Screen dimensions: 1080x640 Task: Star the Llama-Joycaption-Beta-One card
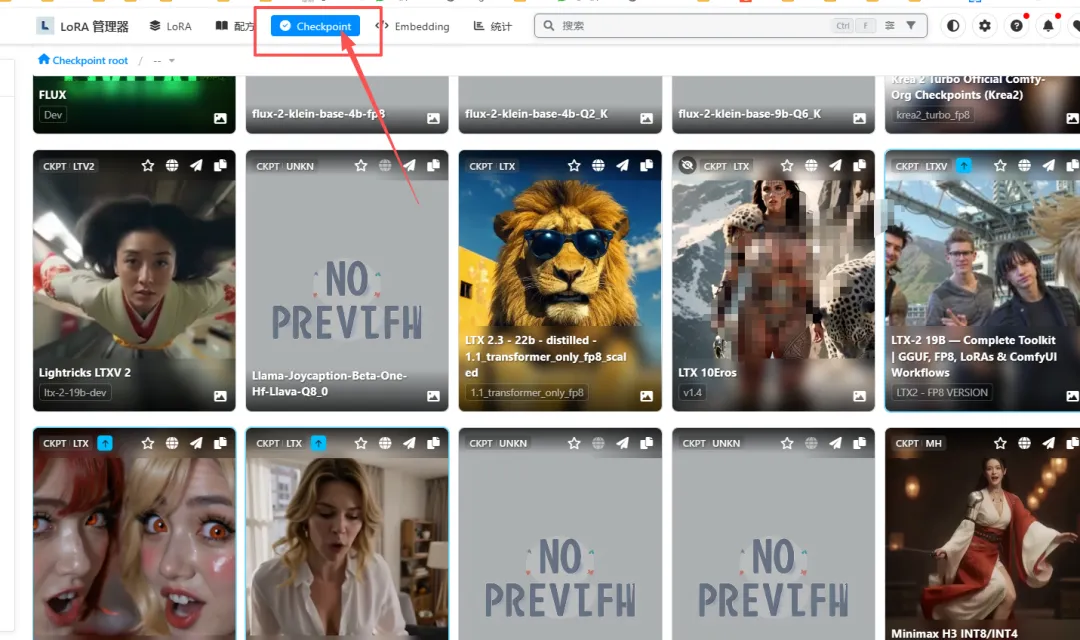click(361, 165)
